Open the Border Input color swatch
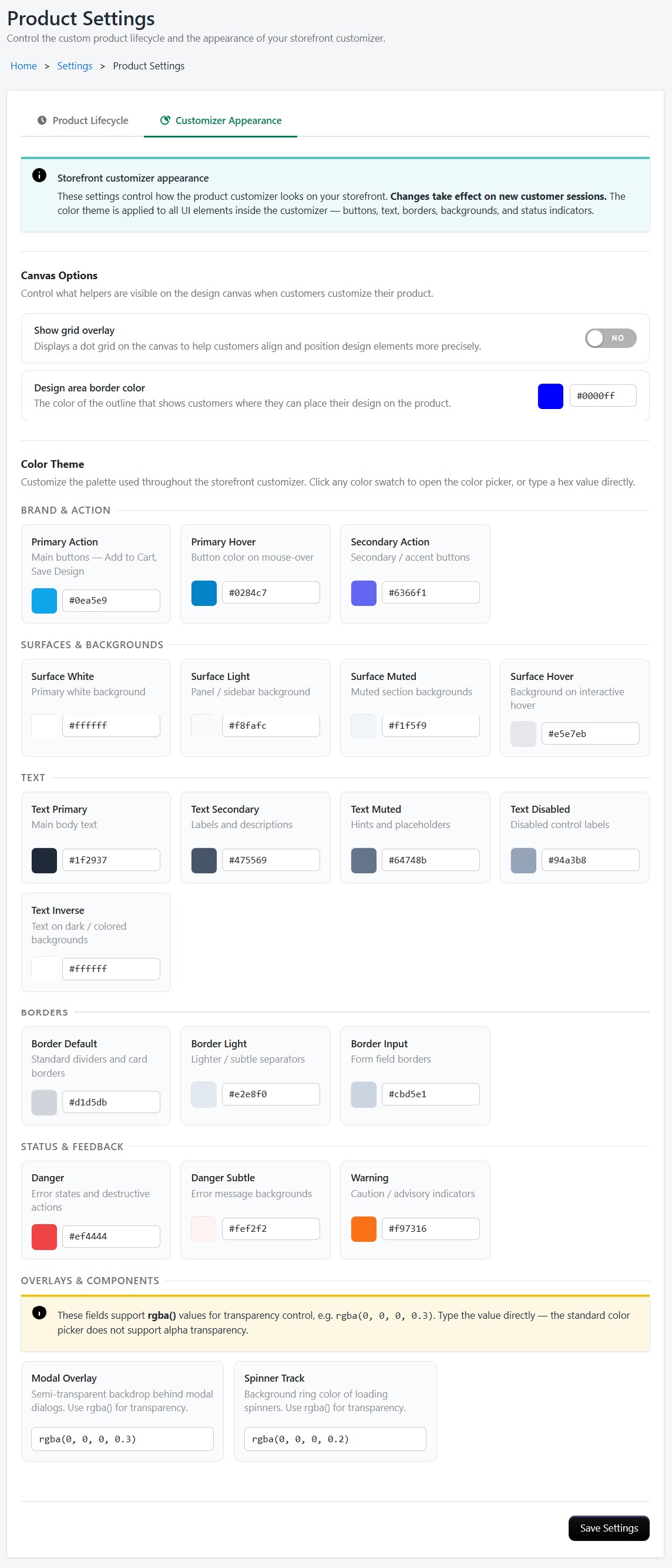 pyautogui.click(x=364, y=1094)
